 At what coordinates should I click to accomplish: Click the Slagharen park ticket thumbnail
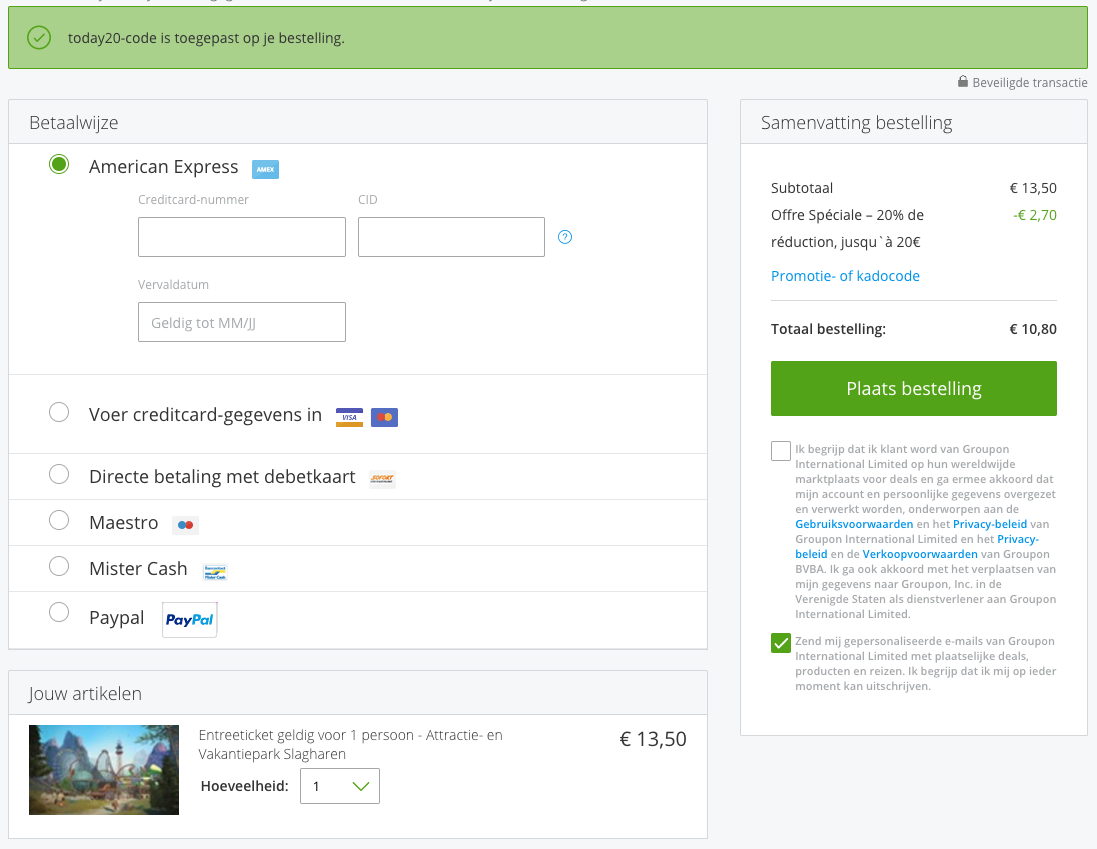click(104, 770)
